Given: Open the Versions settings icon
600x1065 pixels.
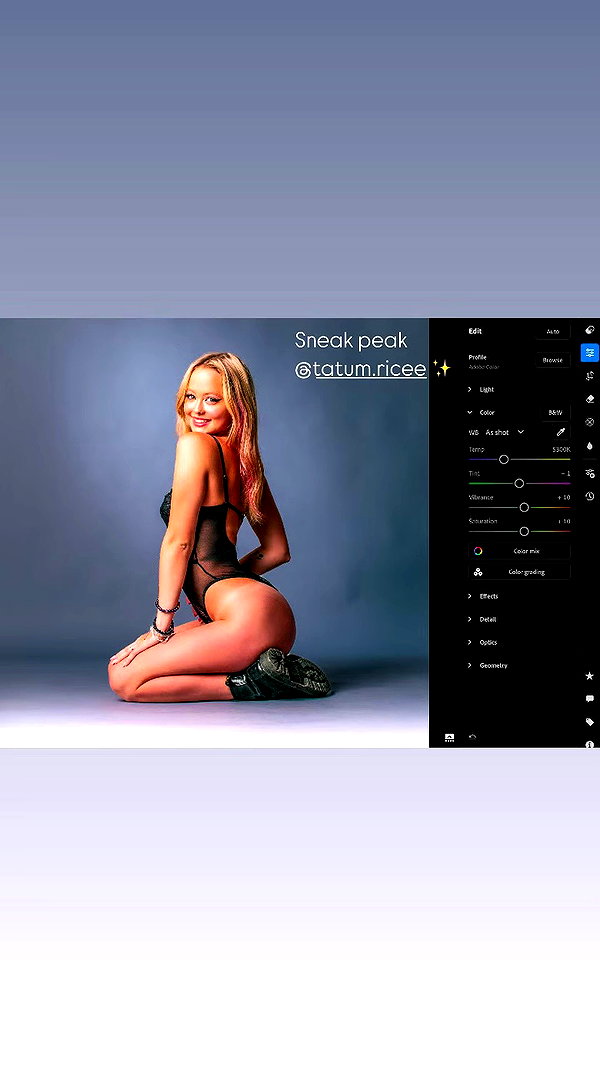Looking at the screenshot, I should coord(589,473).
